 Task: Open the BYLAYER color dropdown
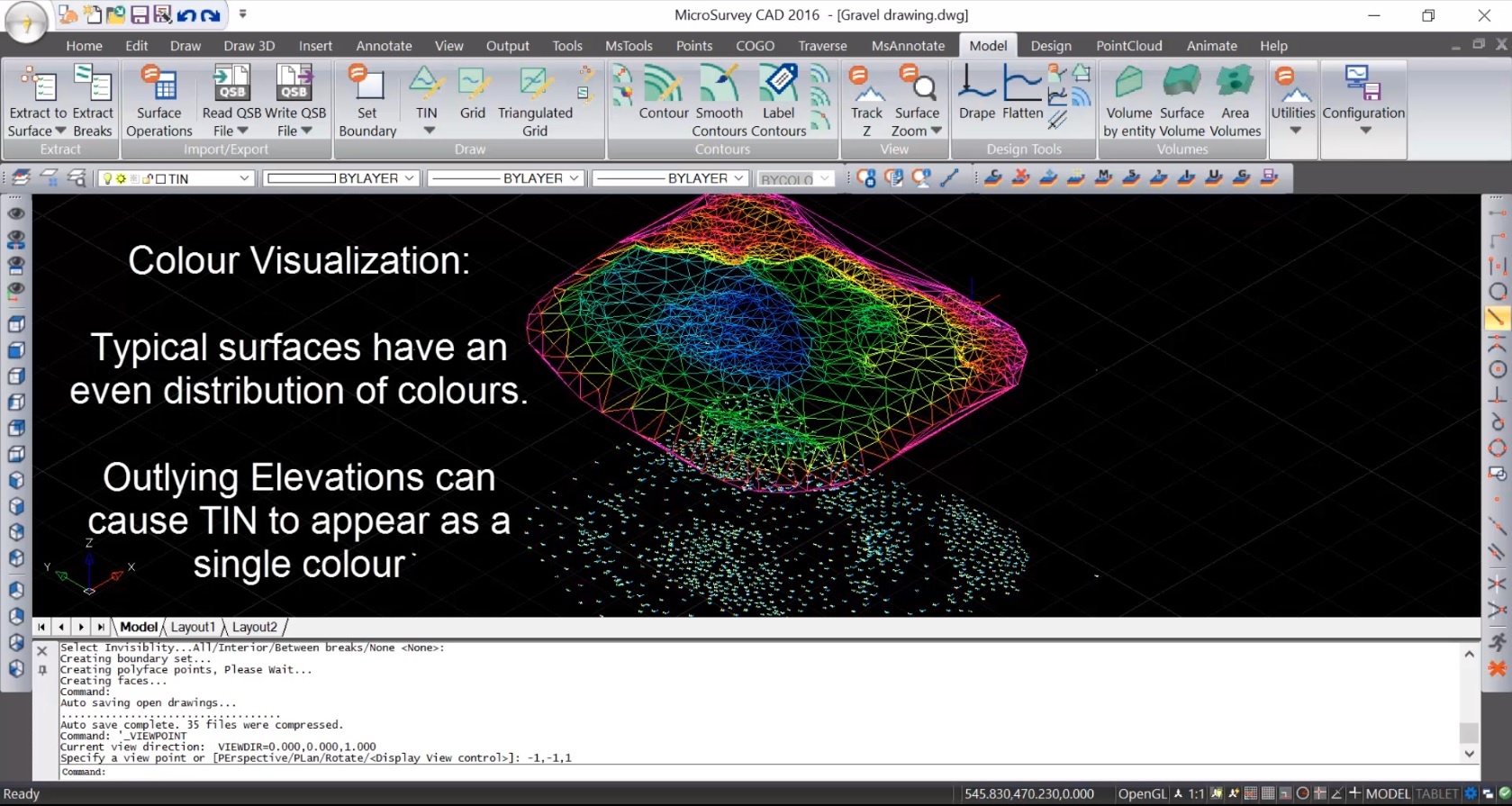[340, 178]
